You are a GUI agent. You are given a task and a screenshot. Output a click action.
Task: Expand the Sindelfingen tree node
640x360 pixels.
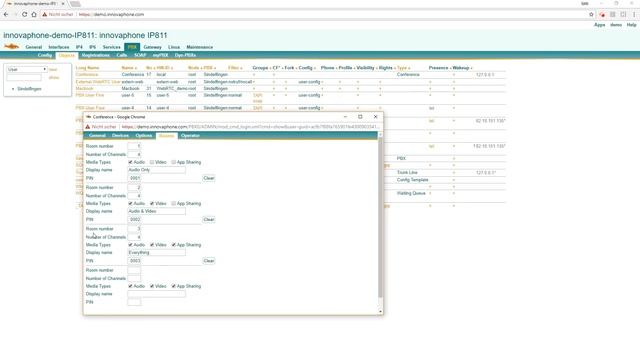point(13,89)
